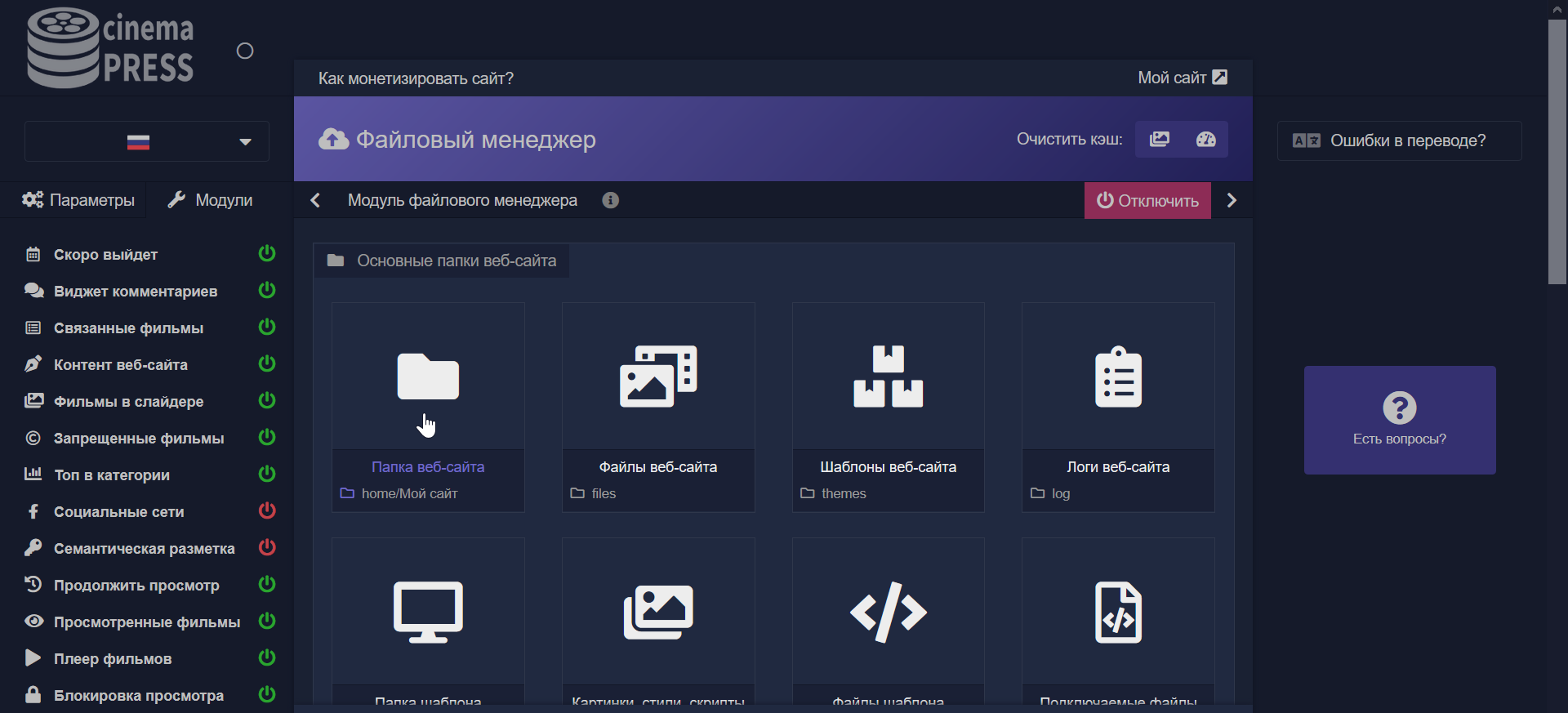Open the info icon beside module title
1568x713 pixels.
[x=610, y=200]
